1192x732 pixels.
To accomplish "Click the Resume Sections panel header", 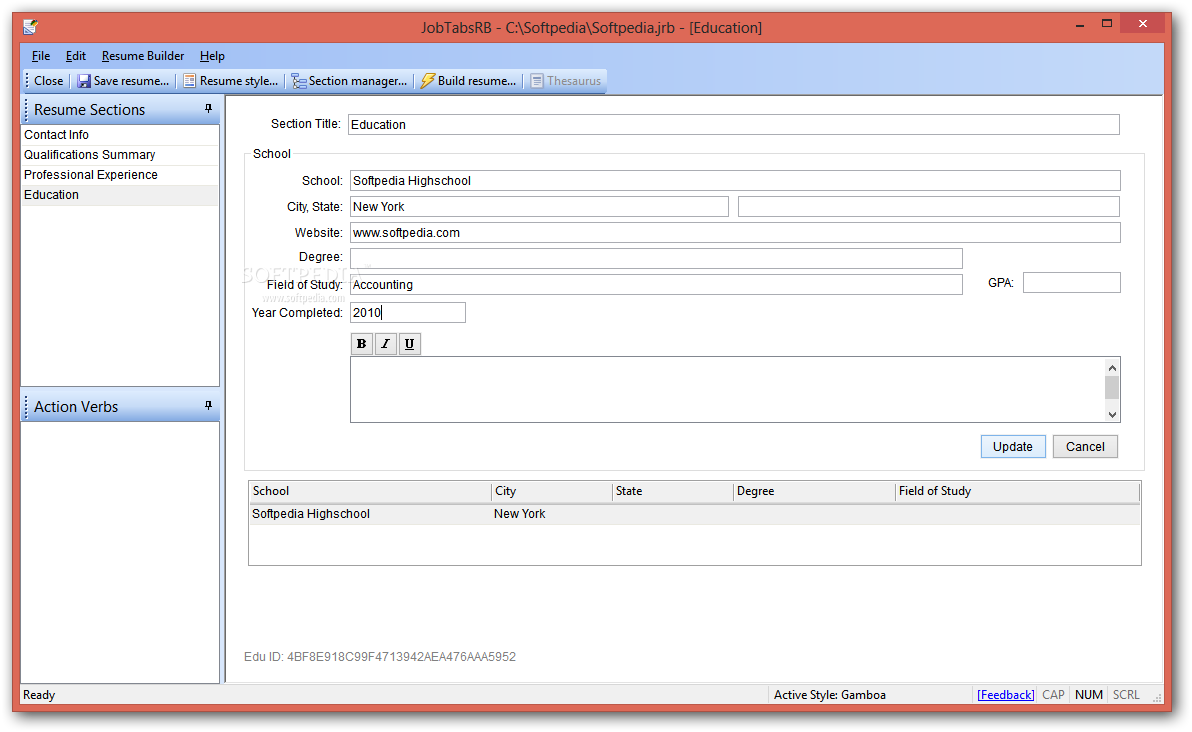I will (120, 109).
